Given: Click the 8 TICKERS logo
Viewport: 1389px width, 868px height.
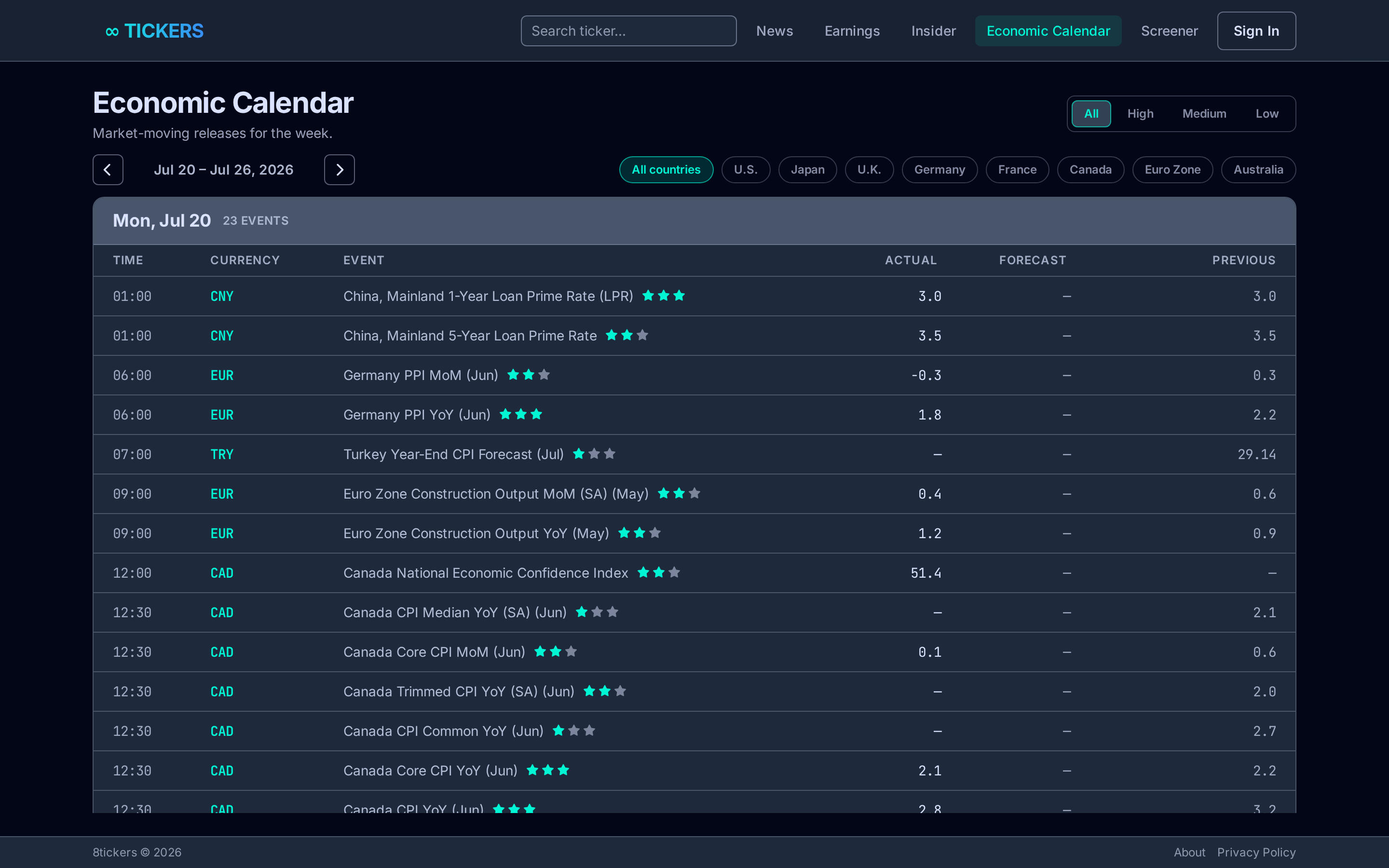Looking at the screenshot, I should [154, 31].
